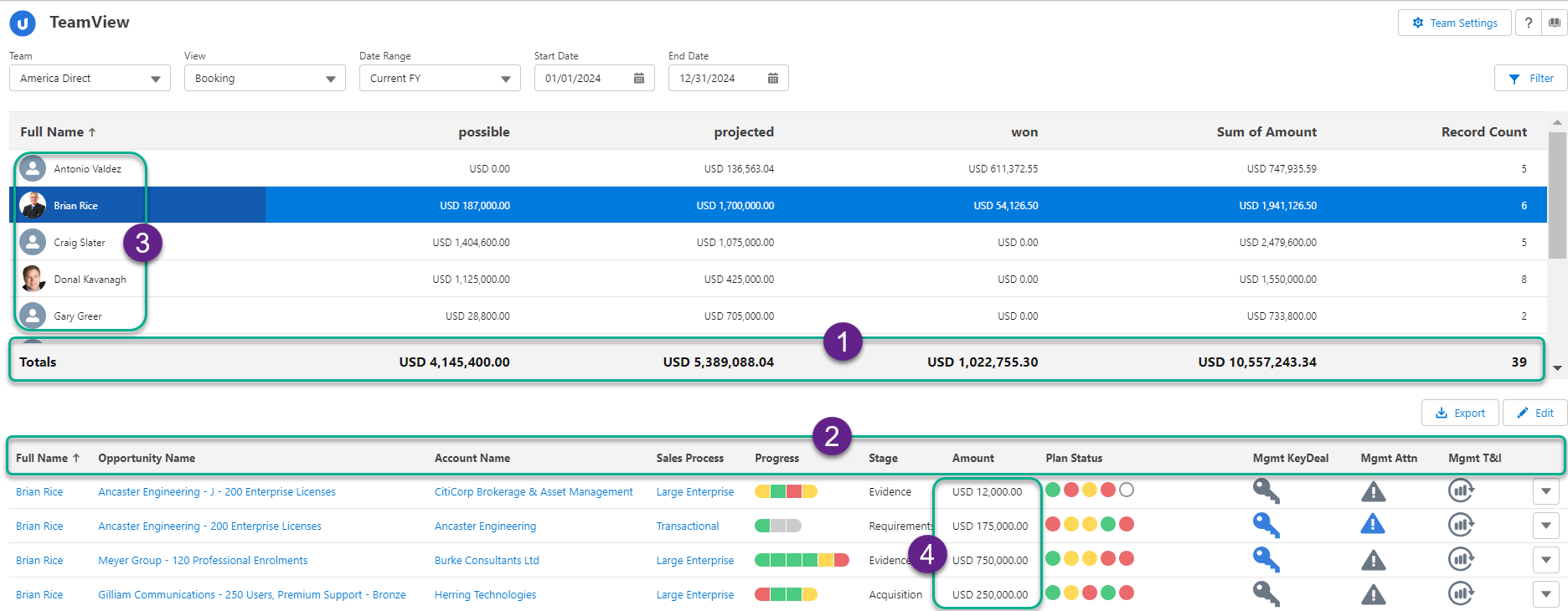Sort by the Opportunity Name column header
Screen dimensions: 1568x611
(147, 459)
